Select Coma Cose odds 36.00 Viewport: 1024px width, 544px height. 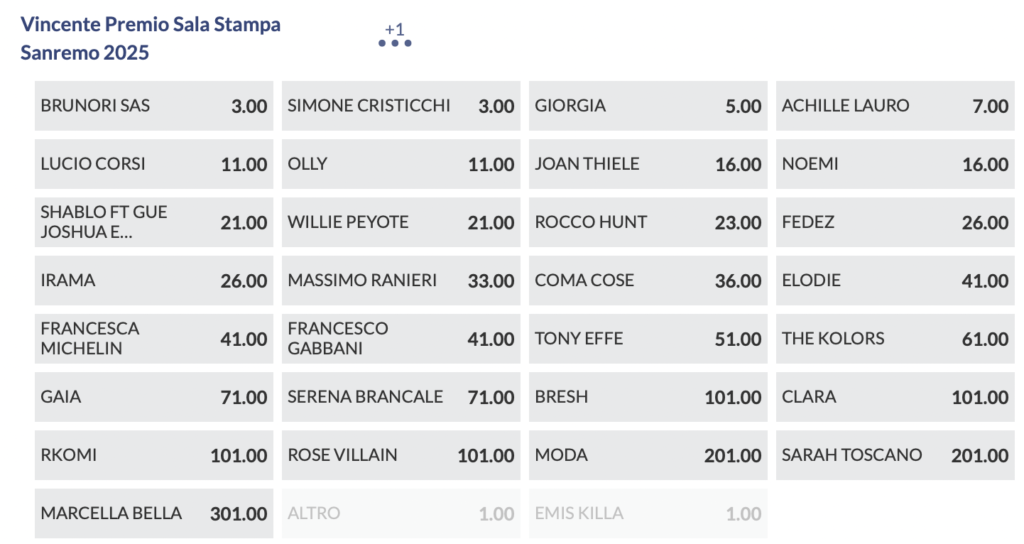[x=647, y=281]
